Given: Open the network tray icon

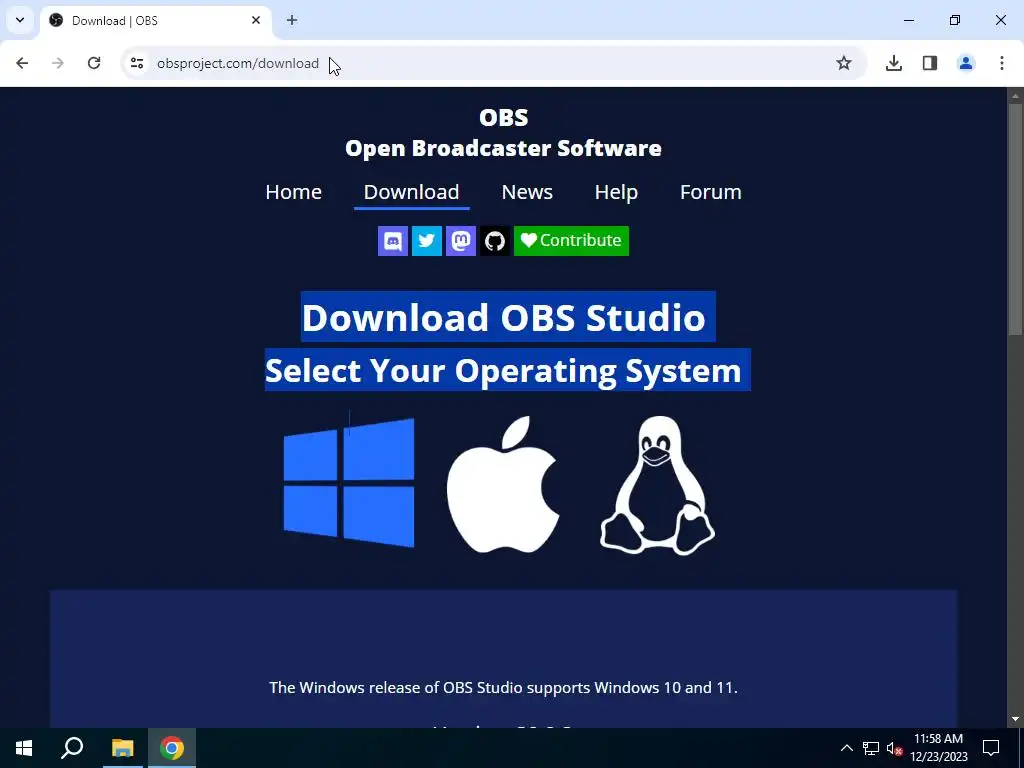Looking at the screenshot, I should pyautogui.click(x=871, y=748).
